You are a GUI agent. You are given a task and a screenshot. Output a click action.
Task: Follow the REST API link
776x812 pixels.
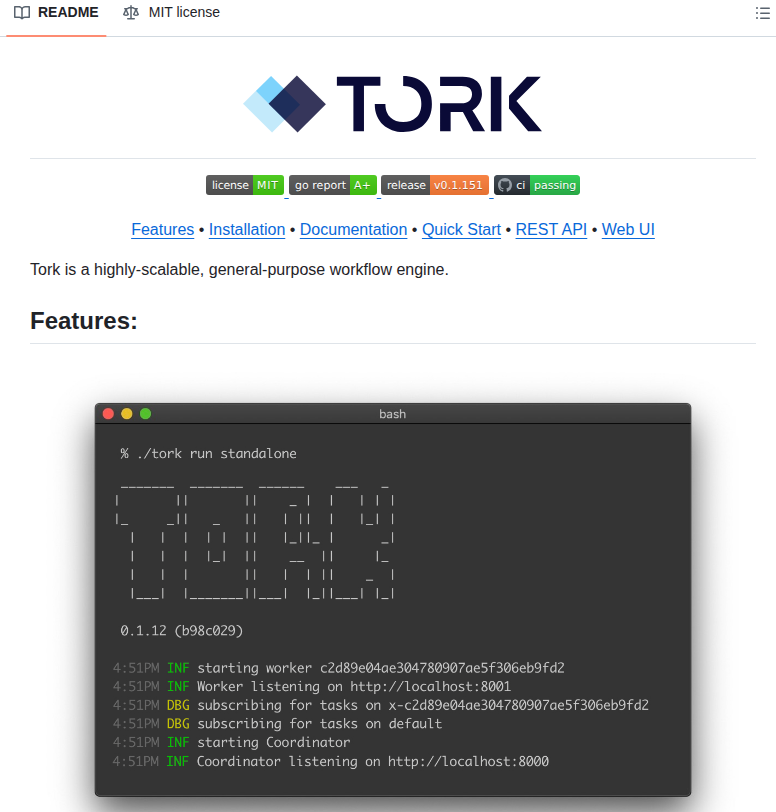coord(551,229)
